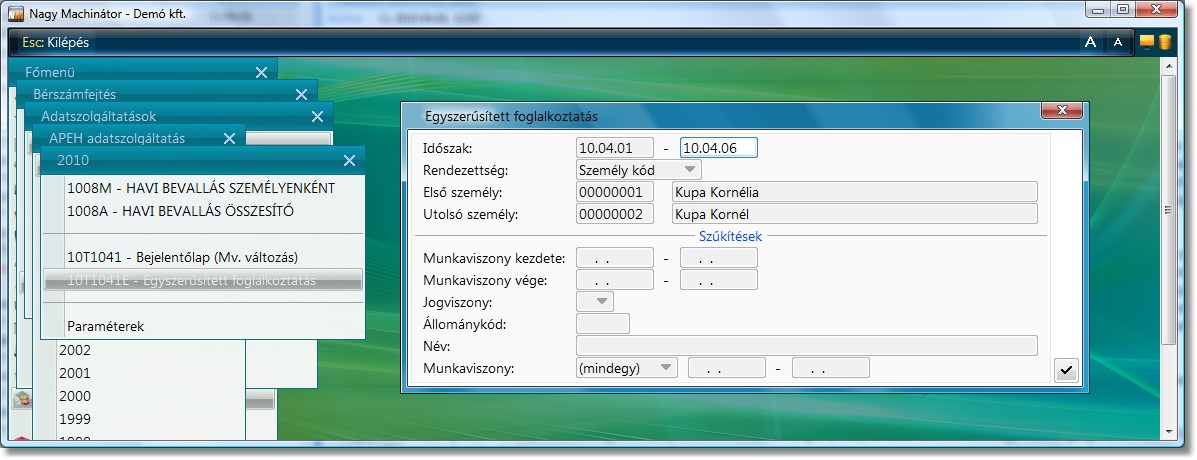Click the Kupa Kornél name field

[854, 214]
